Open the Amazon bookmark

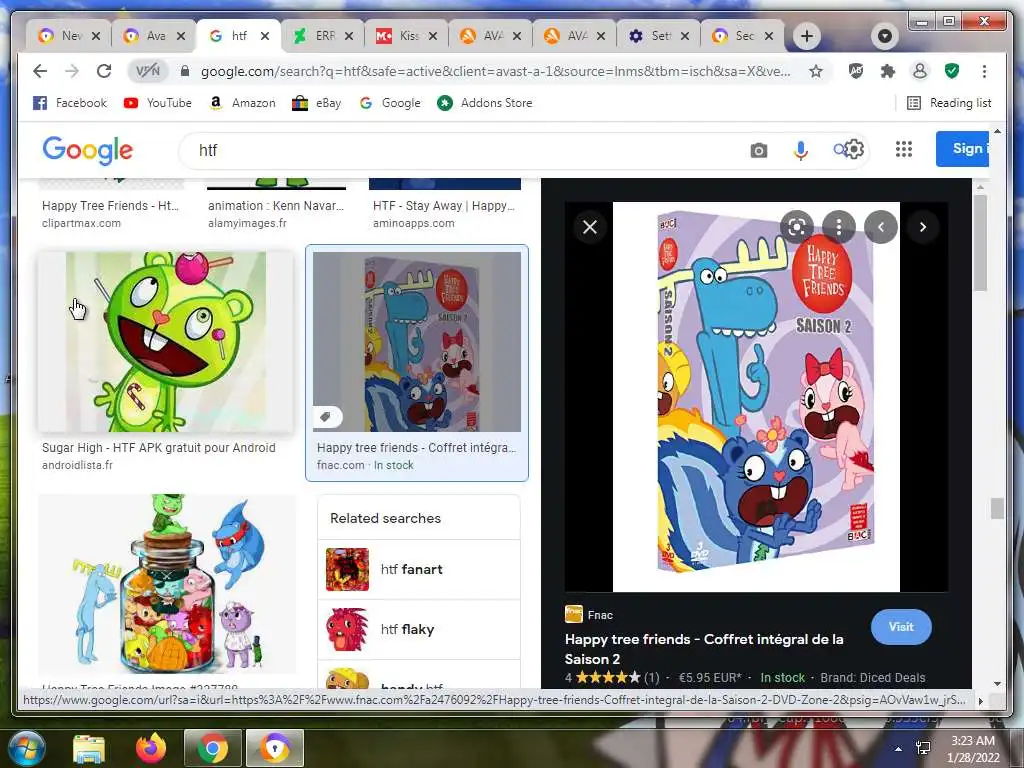[x=242, y=103]
